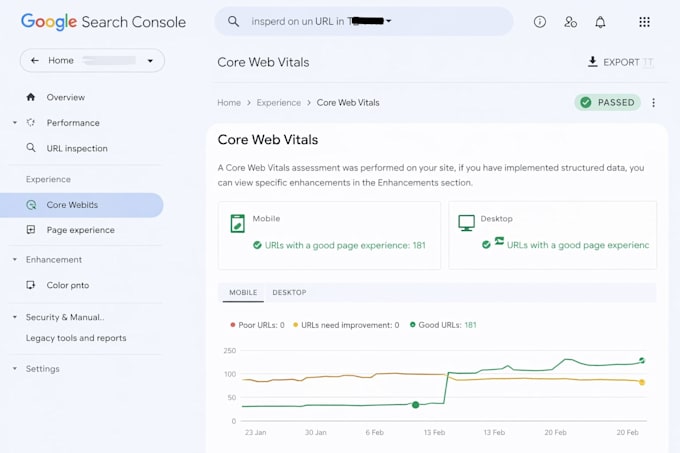
Task: Open the property selector dropdown arrow
Action: click(150, 61)
